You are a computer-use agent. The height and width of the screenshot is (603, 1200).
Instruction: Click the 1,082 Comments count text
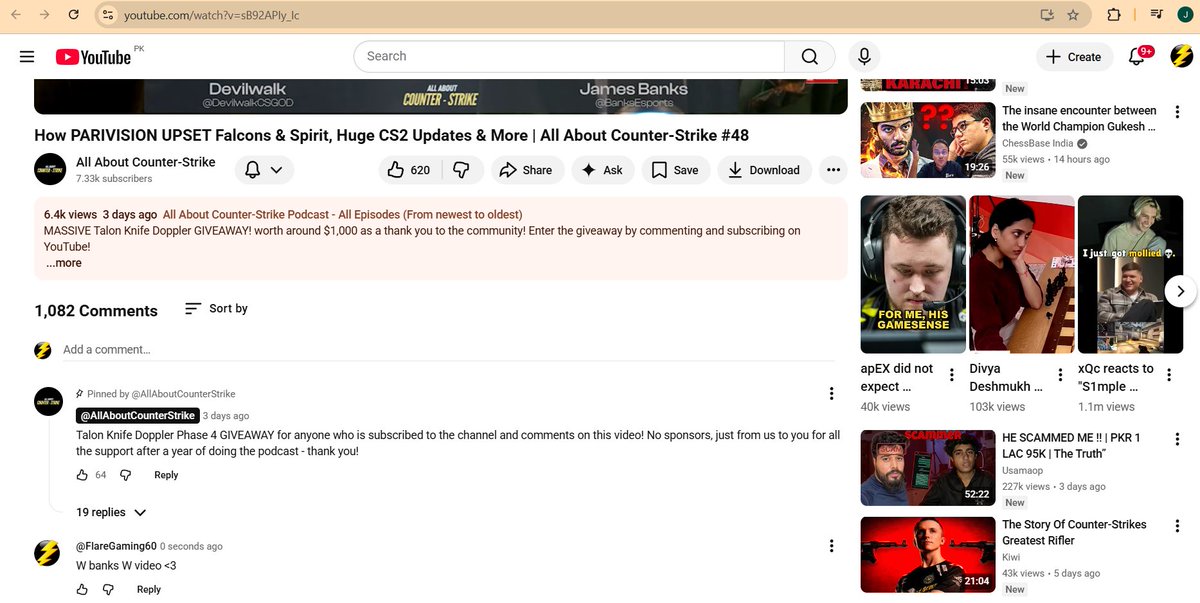pyautogui.click(x=96, y=311)
